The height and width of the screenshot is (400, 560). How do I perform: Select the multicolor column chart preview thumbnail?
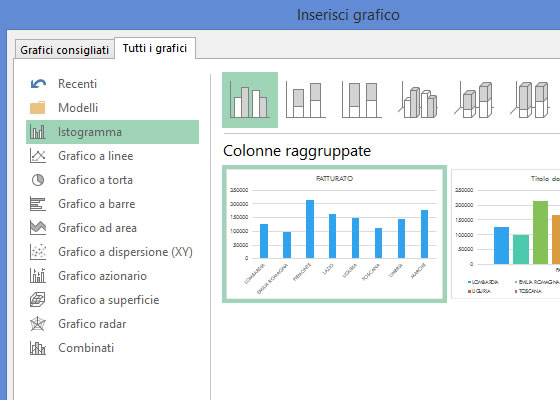tap(506, 234)
